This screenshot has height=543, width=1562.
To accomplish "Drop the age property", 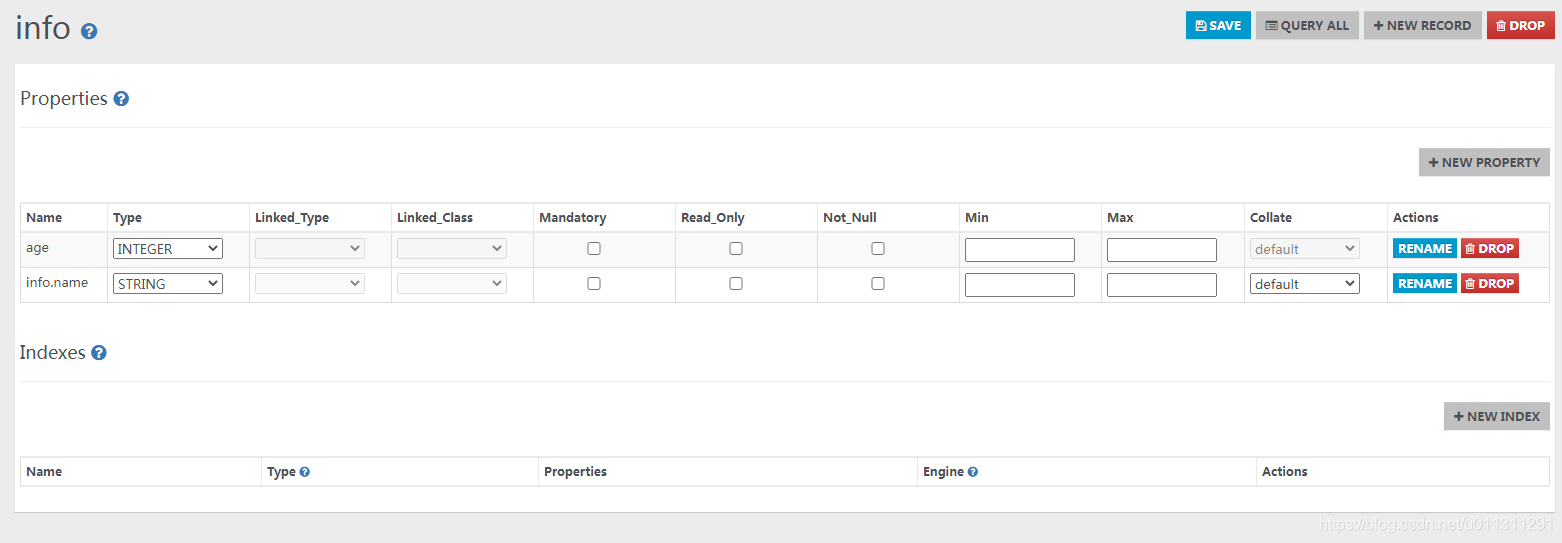I will pos(1489,249).
